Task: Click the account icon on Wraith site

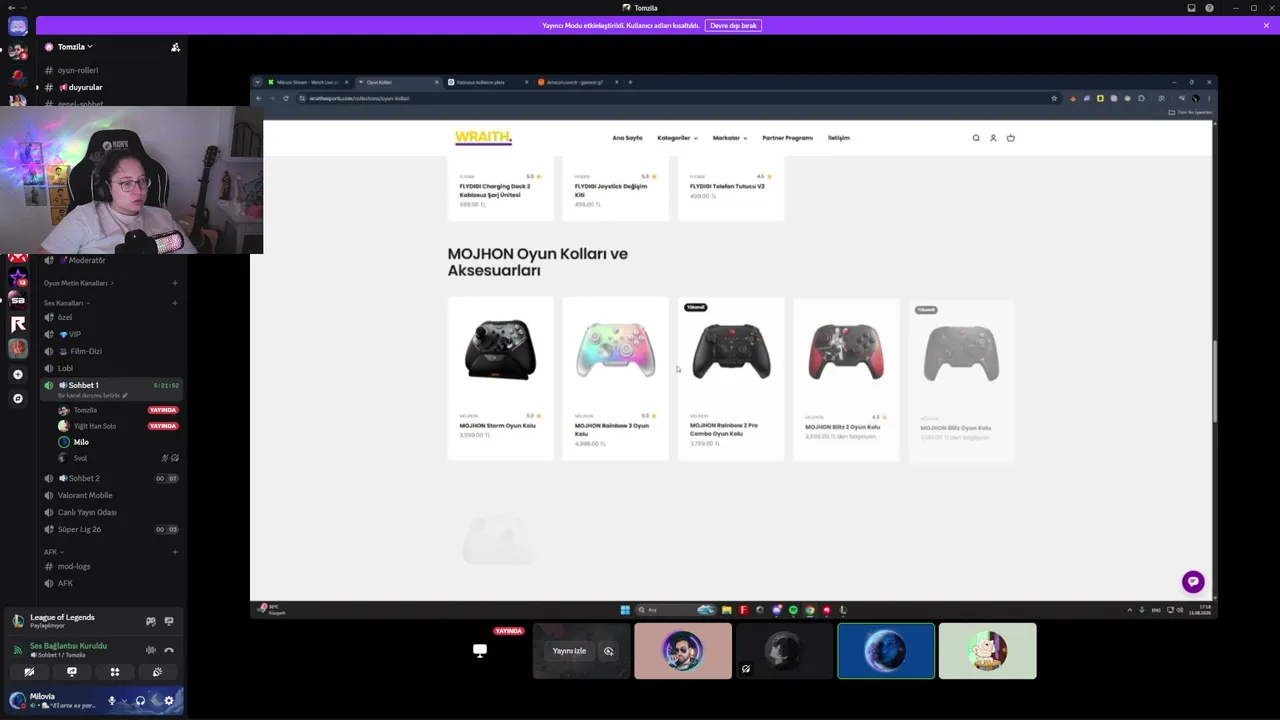Action: pyautogui.click(x=993, y=138)
